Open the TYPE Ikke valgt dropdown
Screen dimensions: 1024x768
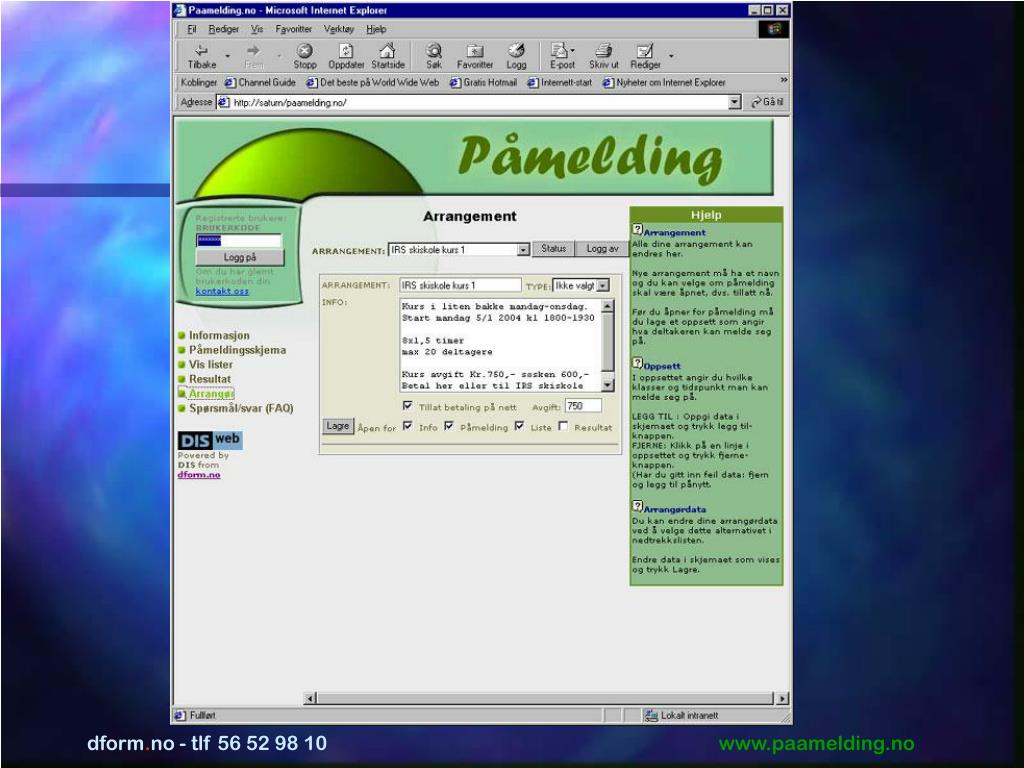[x=603, y=285]
